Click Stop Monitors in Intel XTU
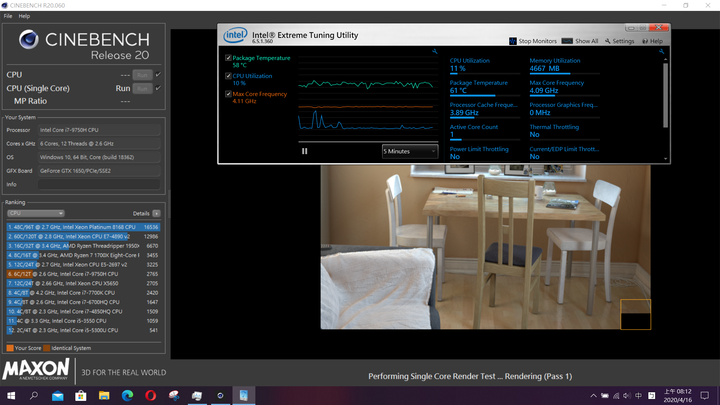The width and height of the screenshot is (720, 405). [533, 41]
